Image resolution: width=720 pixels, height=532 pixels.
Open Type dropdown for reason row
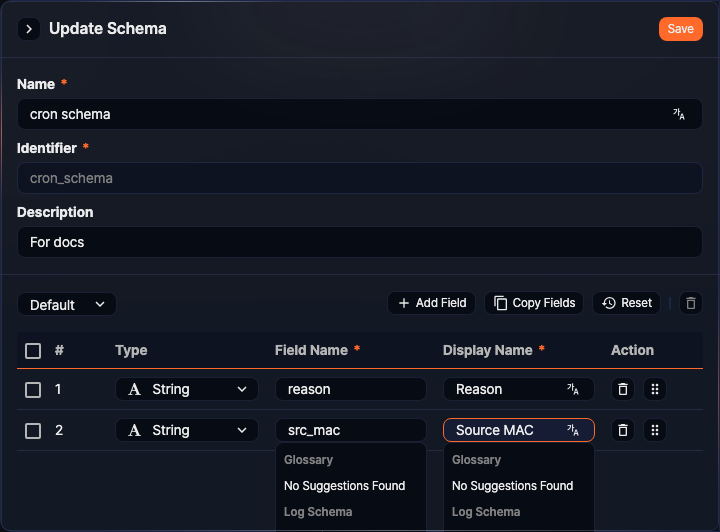point(187,389)
